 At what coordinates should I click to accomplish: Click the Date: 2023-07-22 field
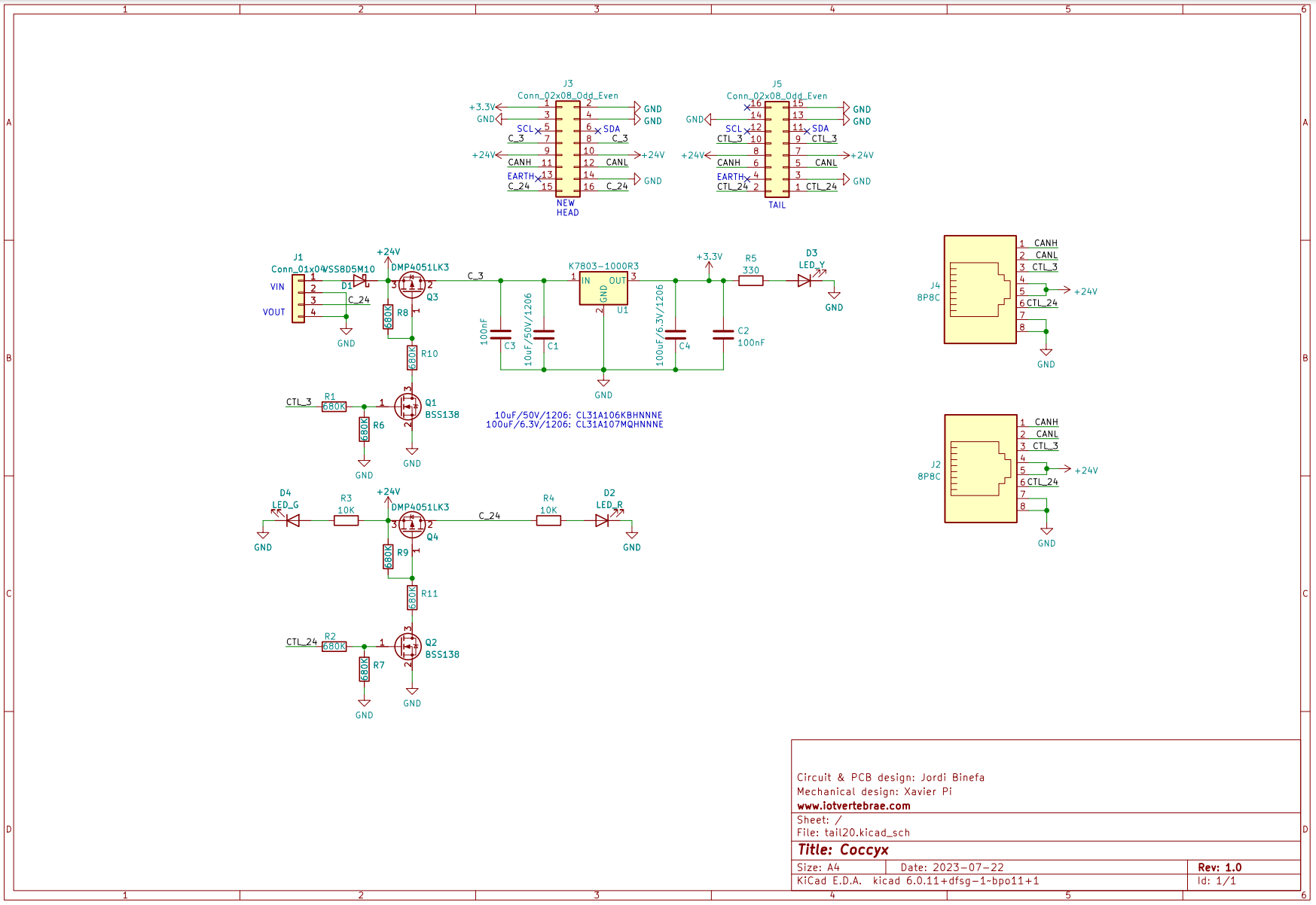tap(952, 867)
